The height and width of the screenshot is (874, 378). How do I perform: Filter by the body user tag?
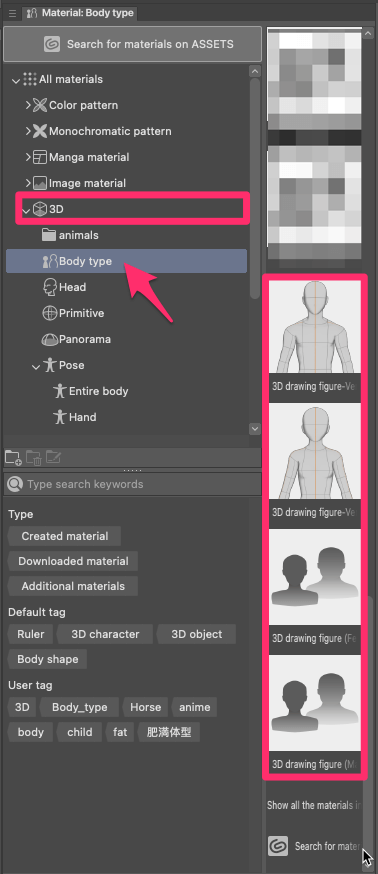[30, 732]
